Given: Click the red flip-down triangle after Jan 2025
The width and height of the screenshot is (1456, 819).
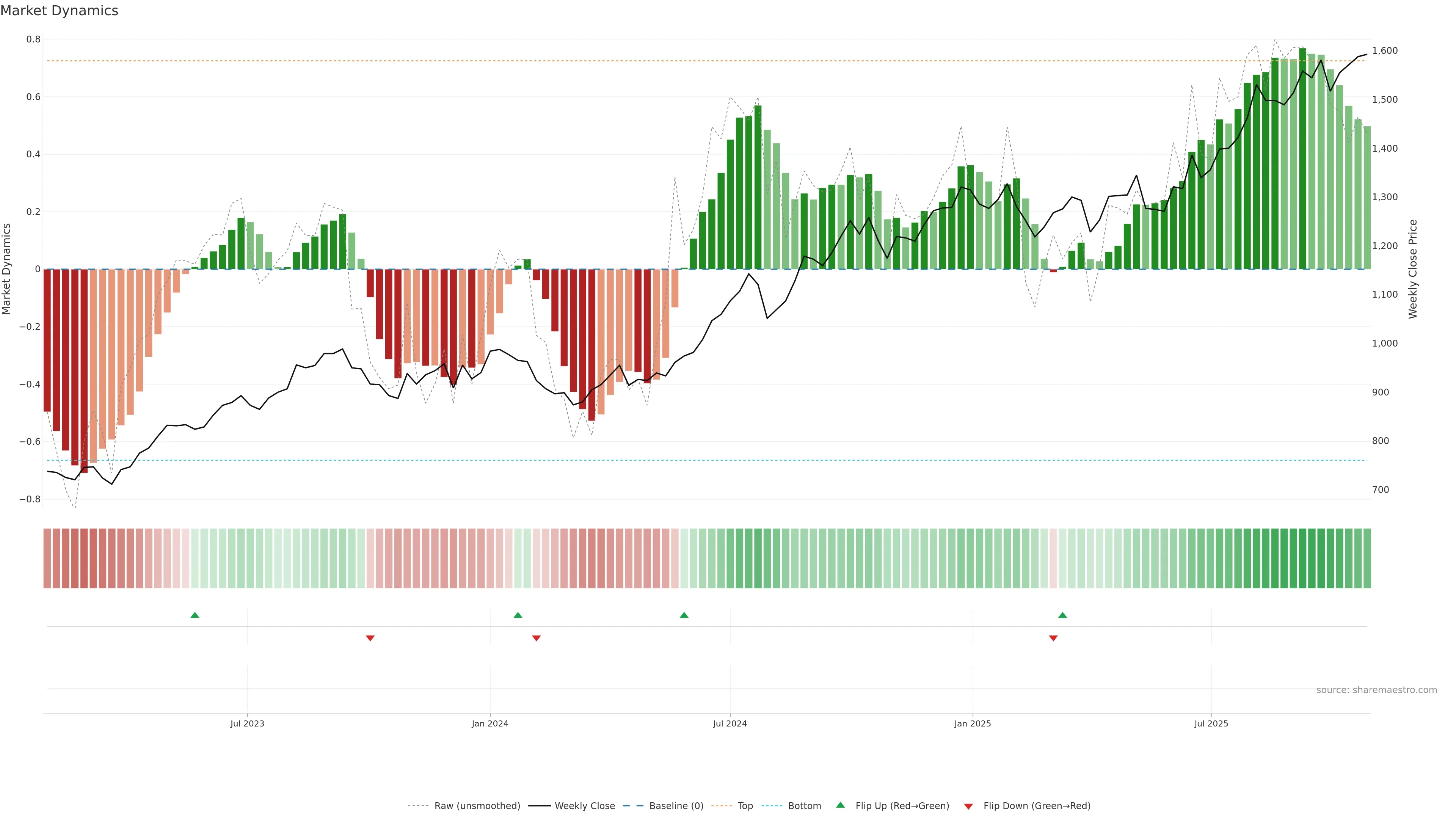Looking at the screenshot, I should [1053, 638].
